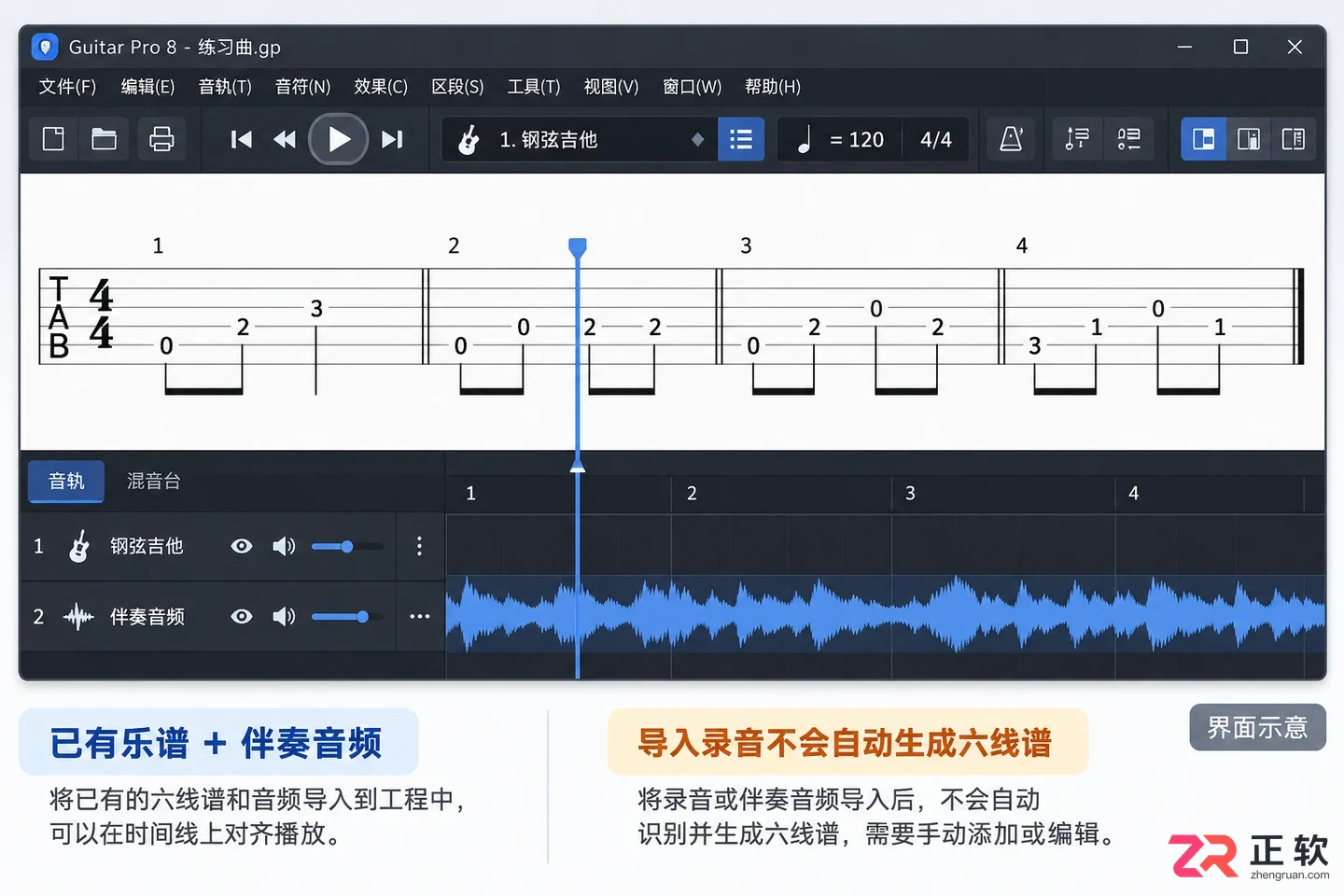The width and height of the screenshot is (1344, 896).
Task: Open the 视图(V) menu
Action: [611, 87]
